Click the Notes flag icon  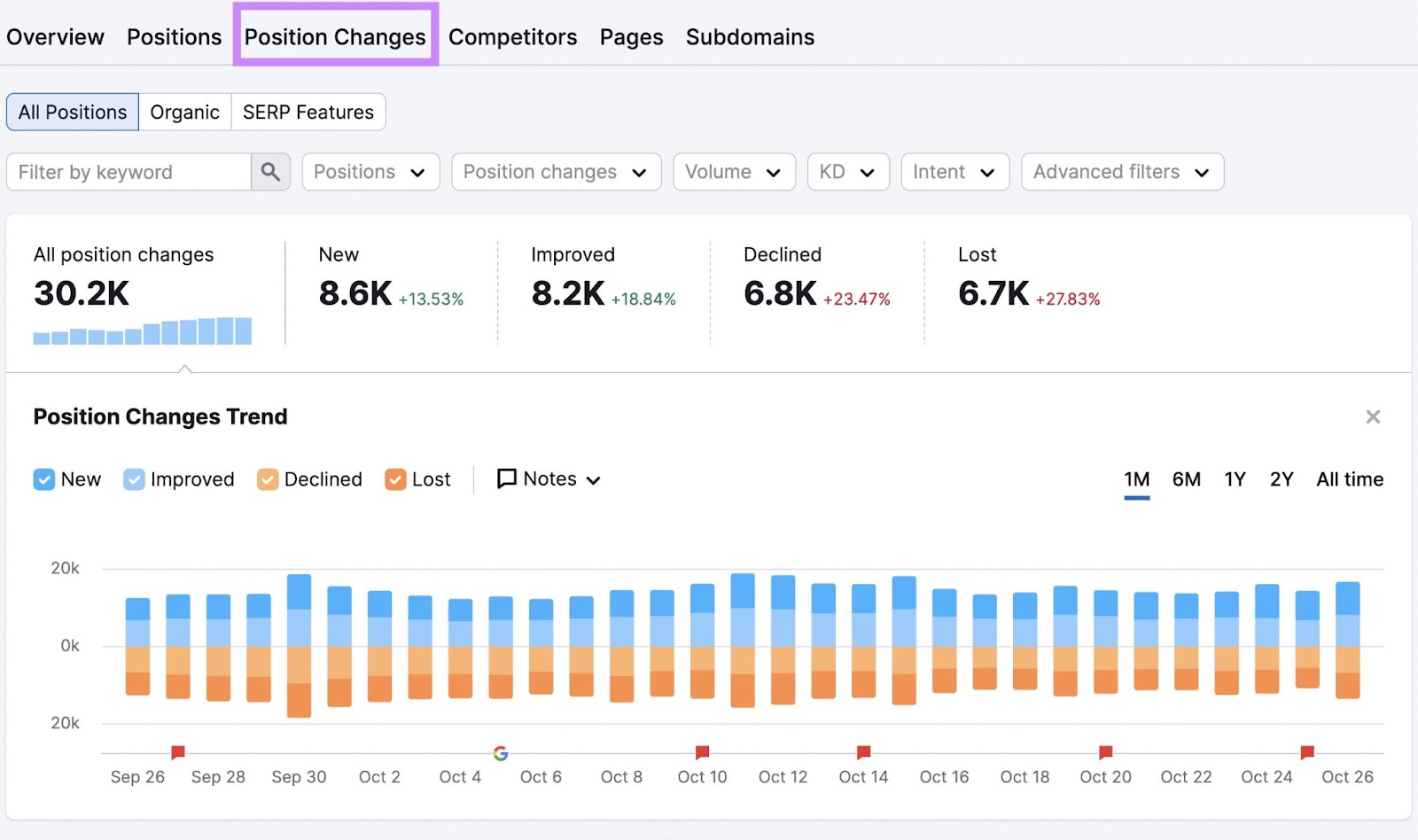[505, 478]
